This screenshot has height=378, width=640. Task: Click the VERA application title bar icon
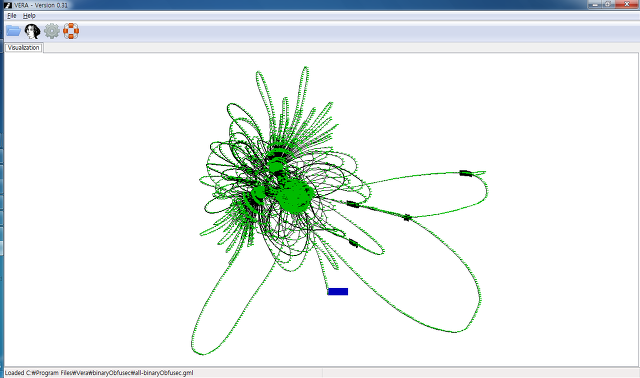point(8,5)
